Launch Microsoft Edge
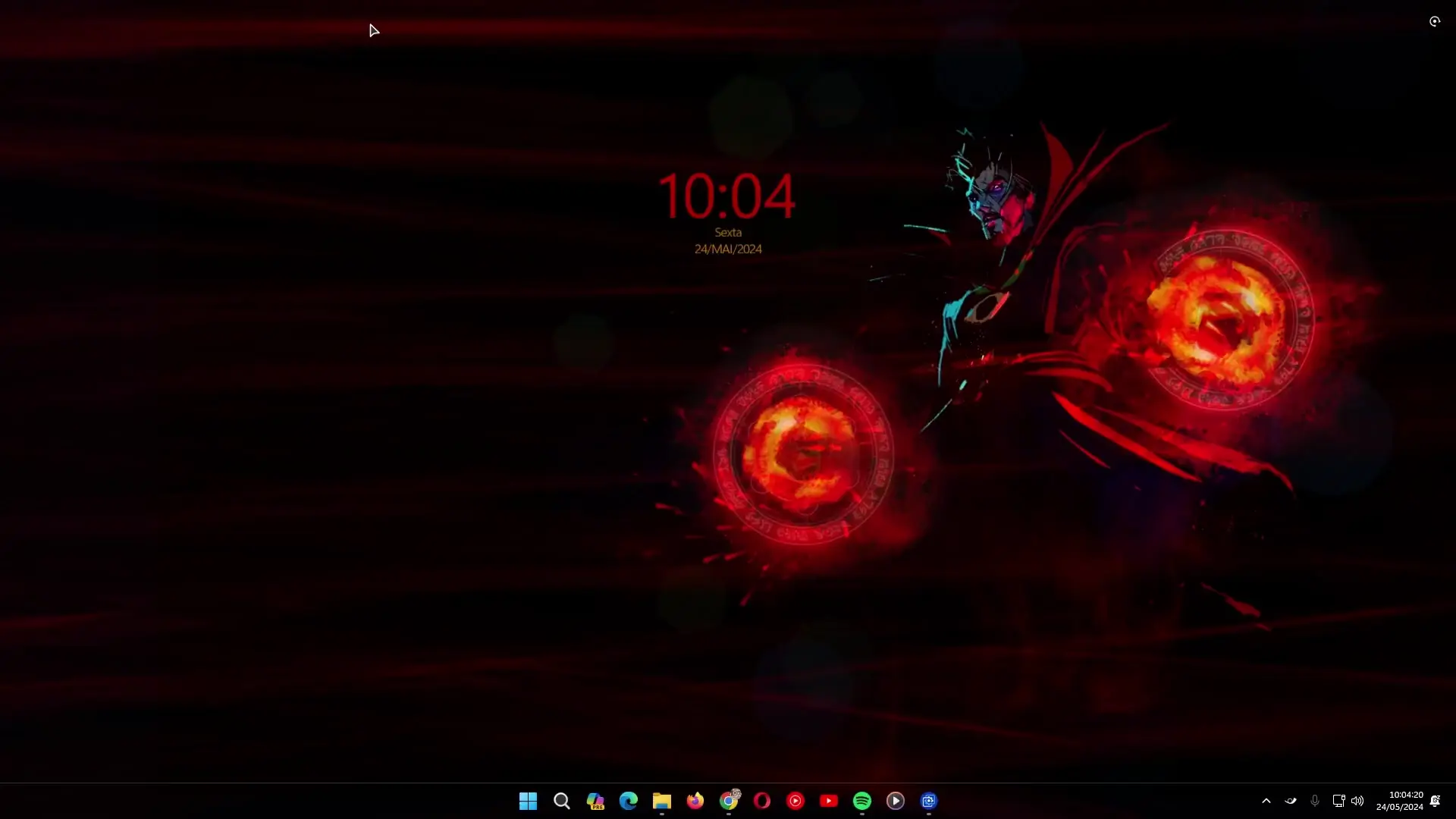The width and height of the screenshot is (1456, 819). (628, 800)
